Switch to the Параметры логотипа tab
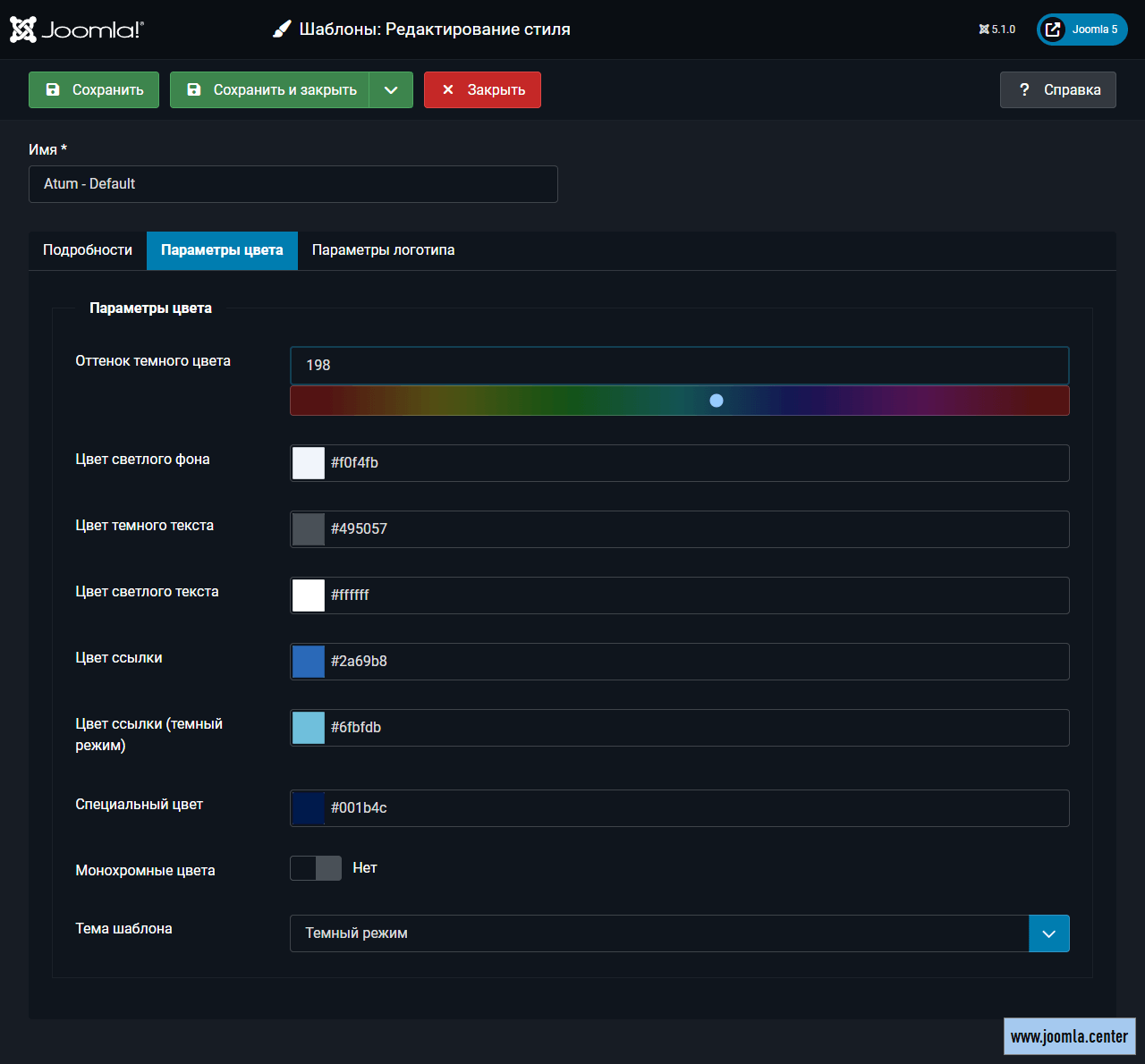The width and height of the screenshot is (1145, 1064). coord(383,250)
